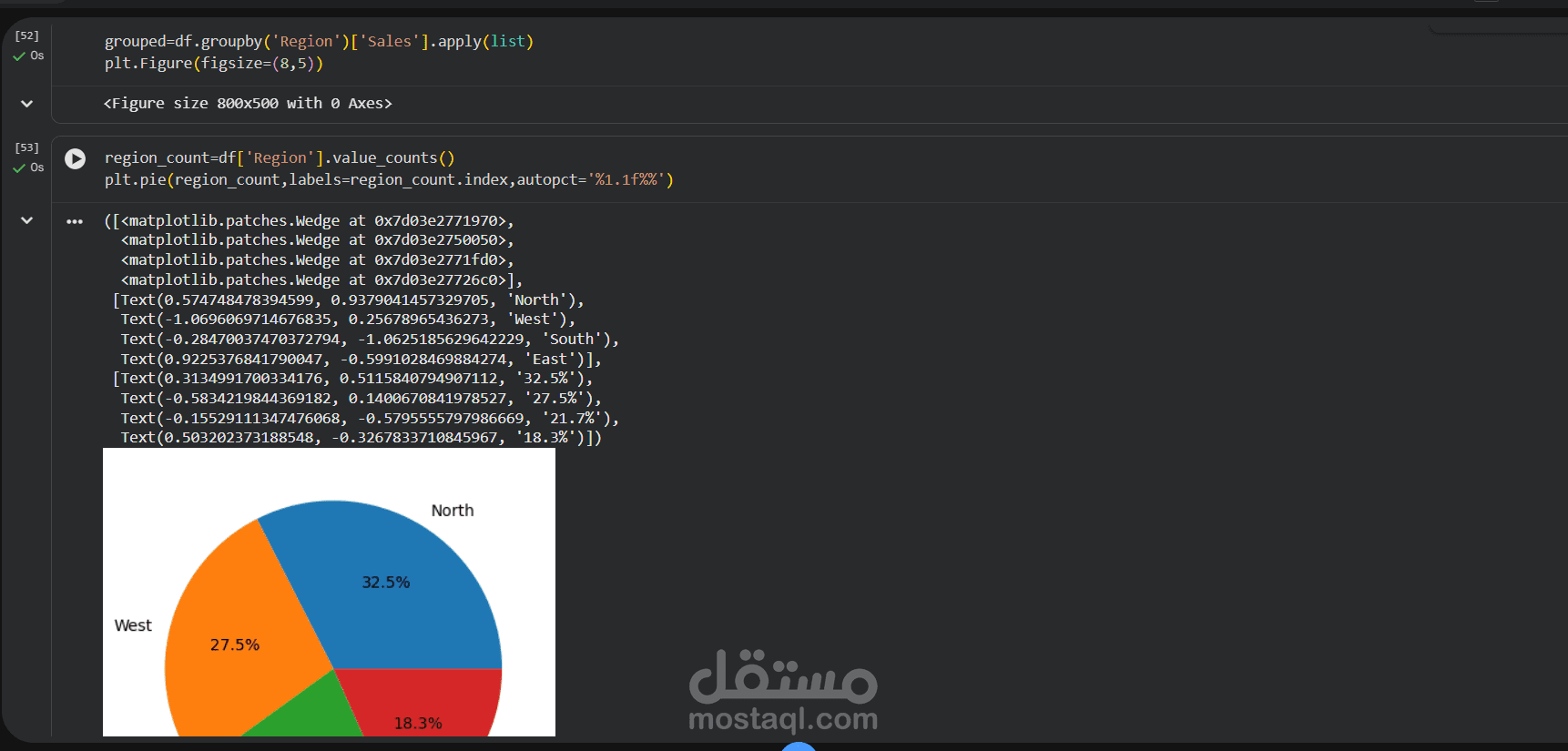Click execution count [53]
The width and height of the screenshot is (1568, 751).
click(x=27, y=147)
